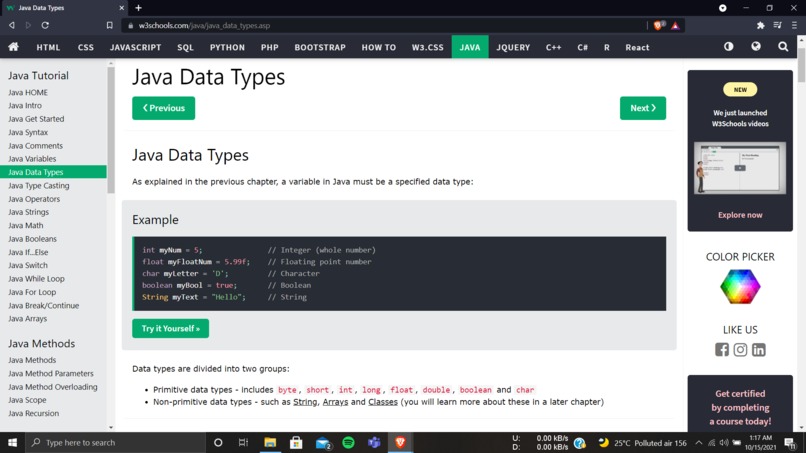Click weather 25°C Polluted air widget

pyautogui.click(x=643, y=443)
